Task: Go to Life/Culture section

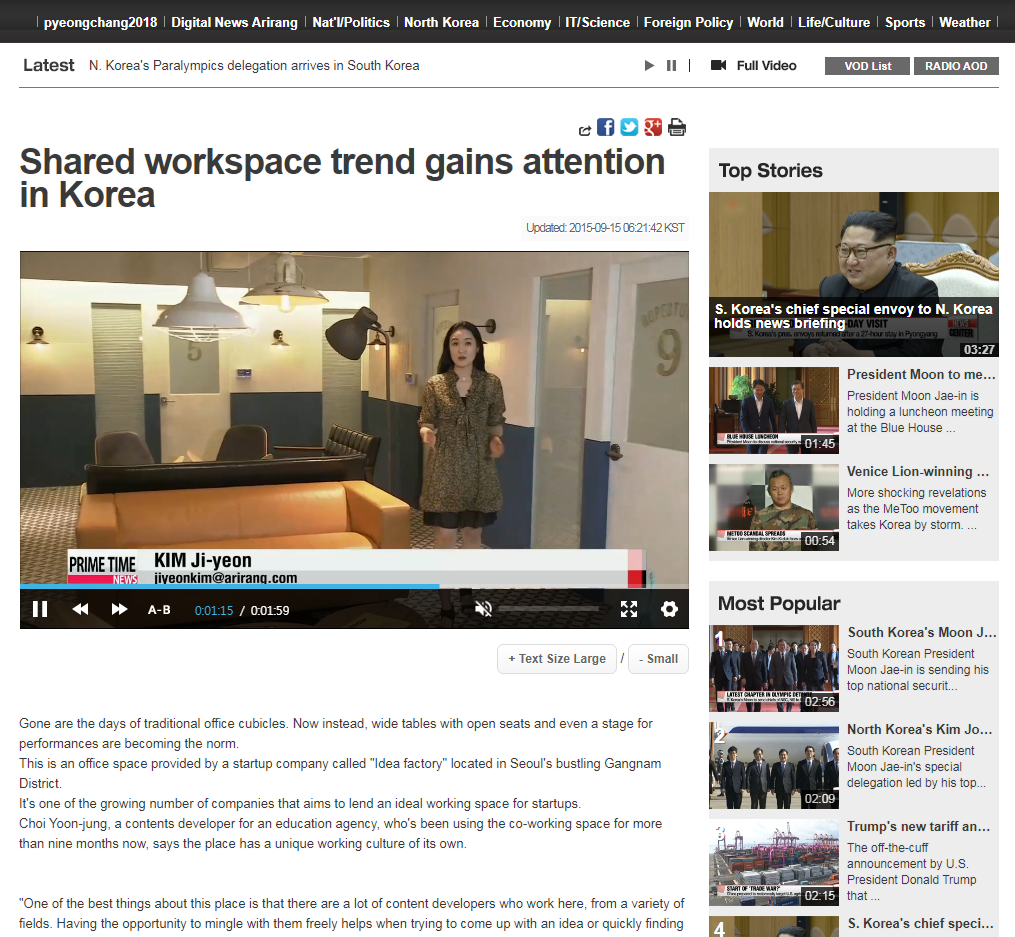Action: (x=834, y=23)
